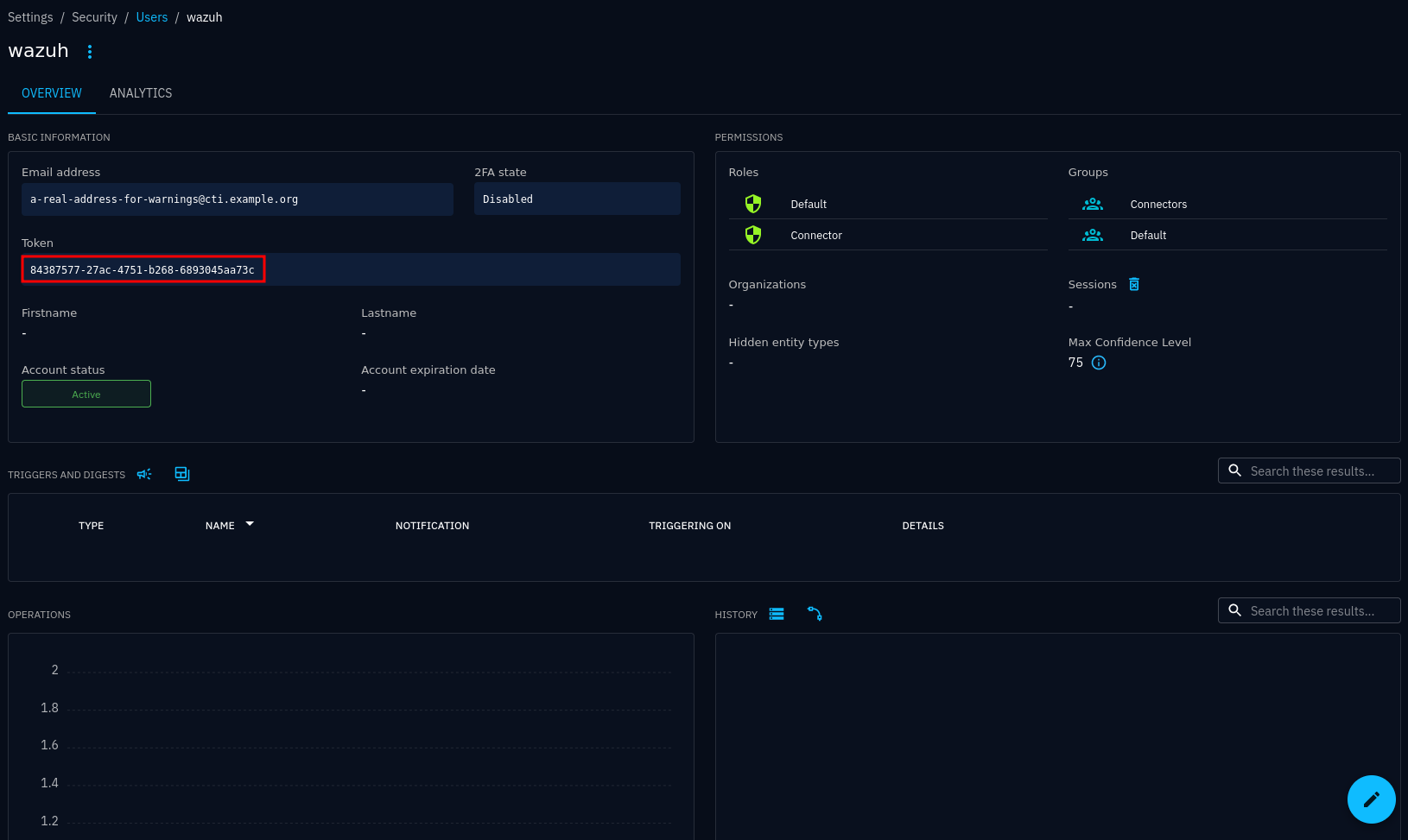Create a digest using the newspaper icon
Image resolution: width=1408 pixels, height=840 pixels.
(x=182, y=474)
